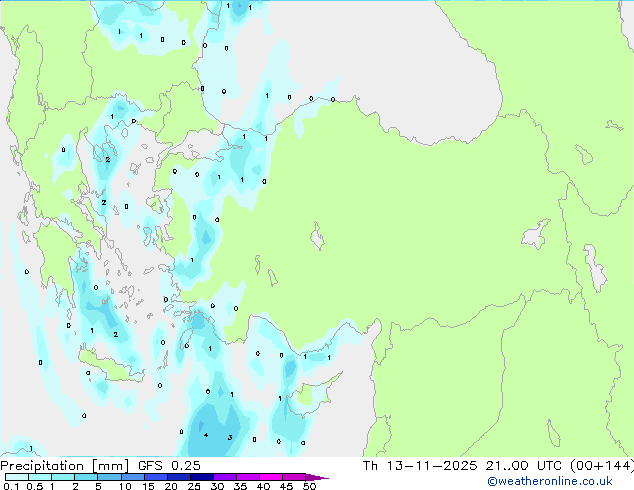The image size is (634, 490).
Task: Click the '0.1' legend scale label
Action: click(x=11, y=486)
